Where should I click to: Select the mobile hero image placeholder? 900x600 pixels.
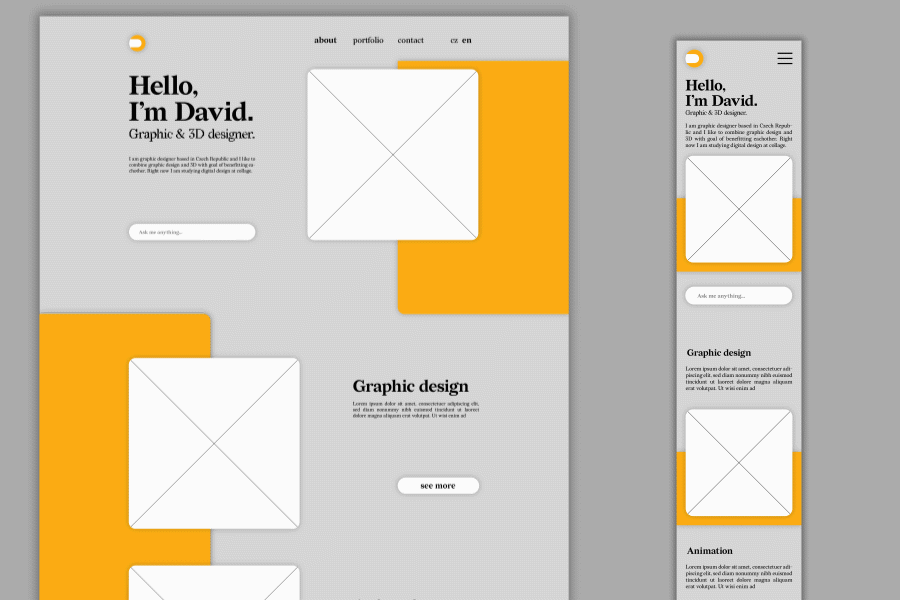(x=739, y=209)
